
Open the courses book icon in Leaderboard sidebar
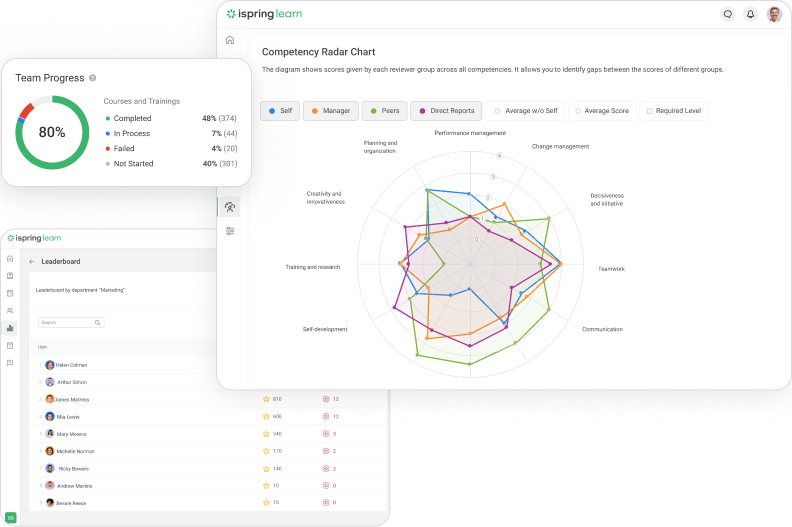tap(10, 276)
